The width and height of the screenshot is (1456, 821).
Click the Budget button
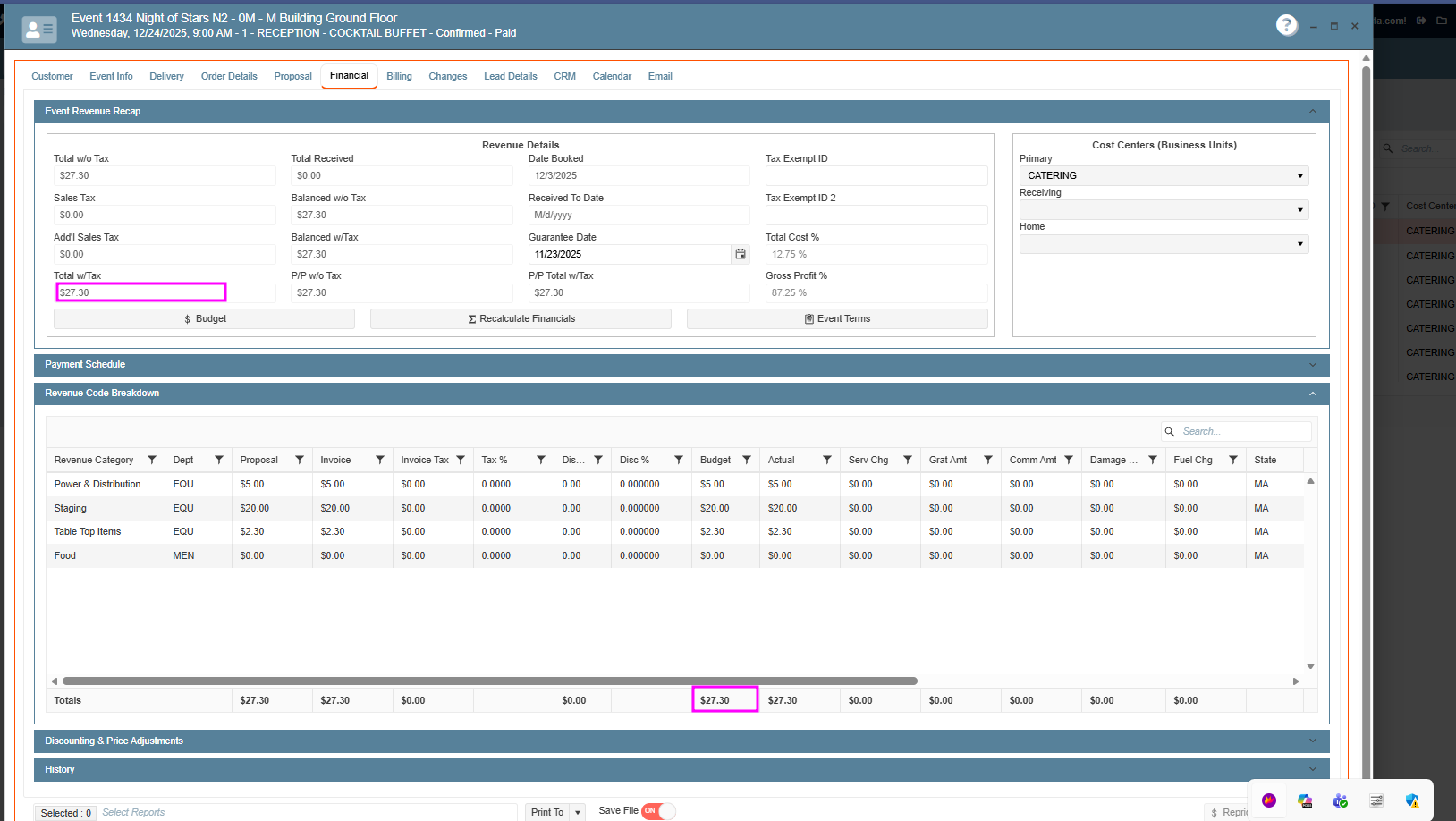point(204,319)
